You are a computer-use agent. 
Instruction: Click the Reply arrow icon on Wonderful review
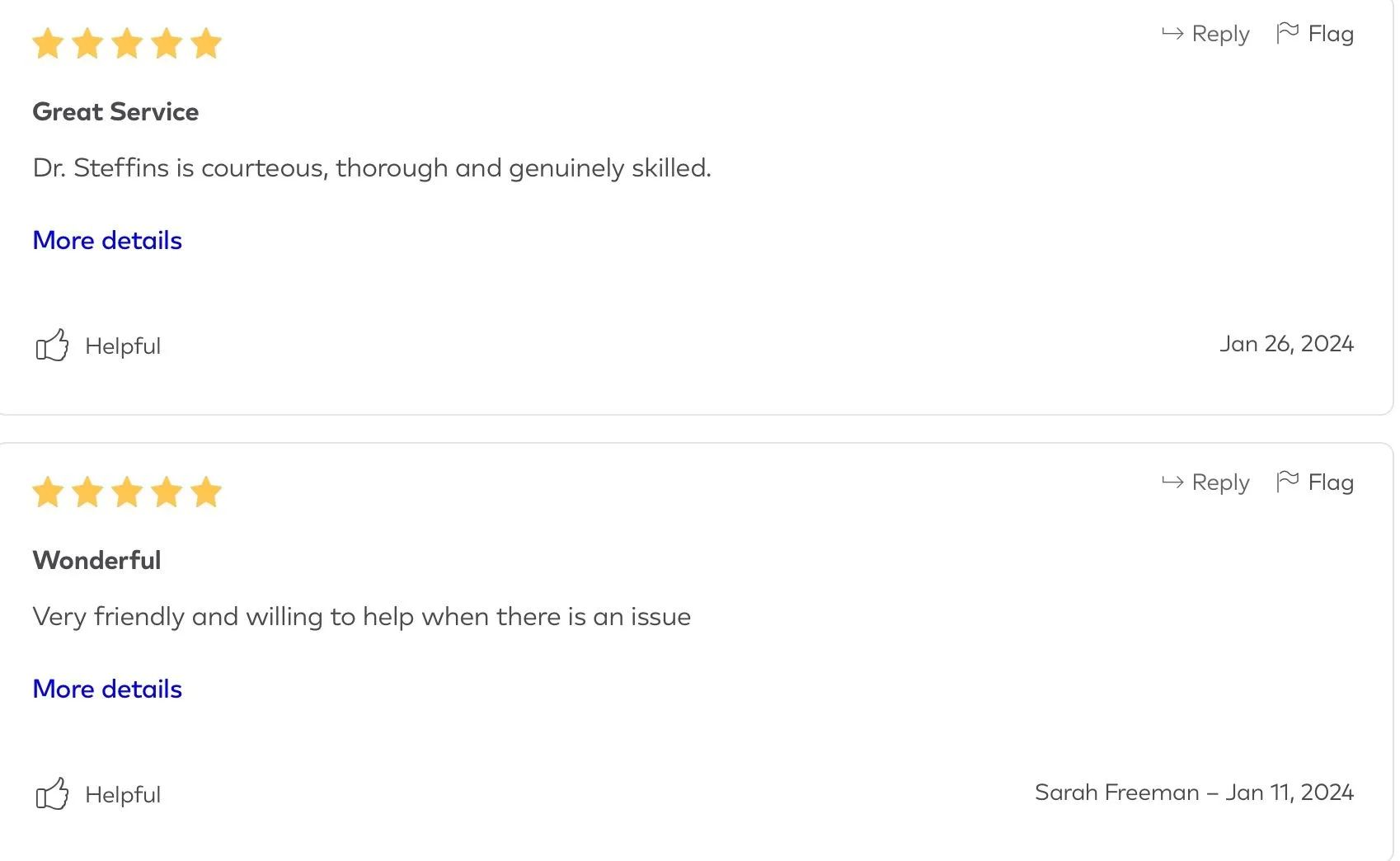click(x=1172, y=482)
